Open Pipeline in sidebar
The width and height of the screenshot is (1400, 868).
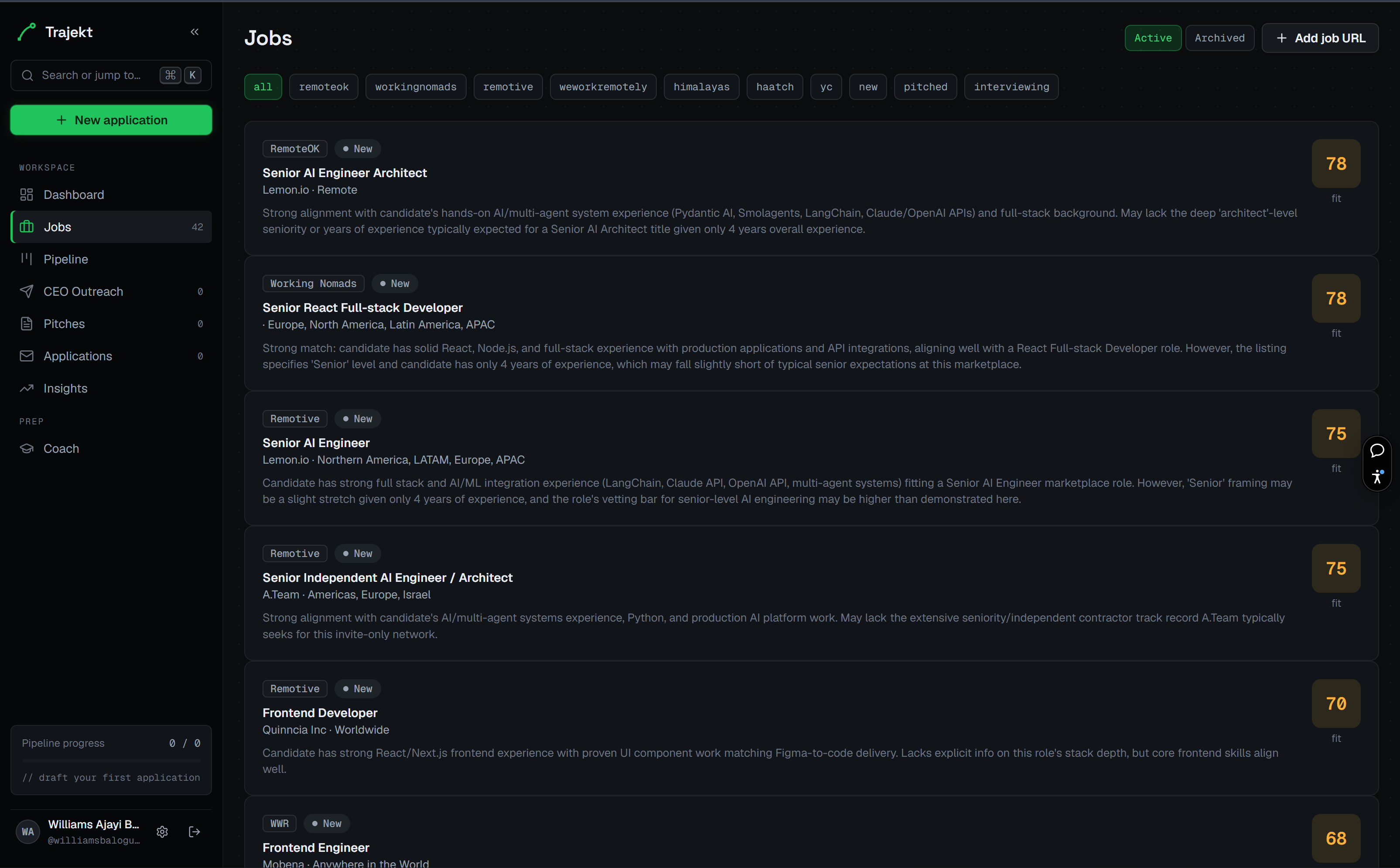pos(111,259)
